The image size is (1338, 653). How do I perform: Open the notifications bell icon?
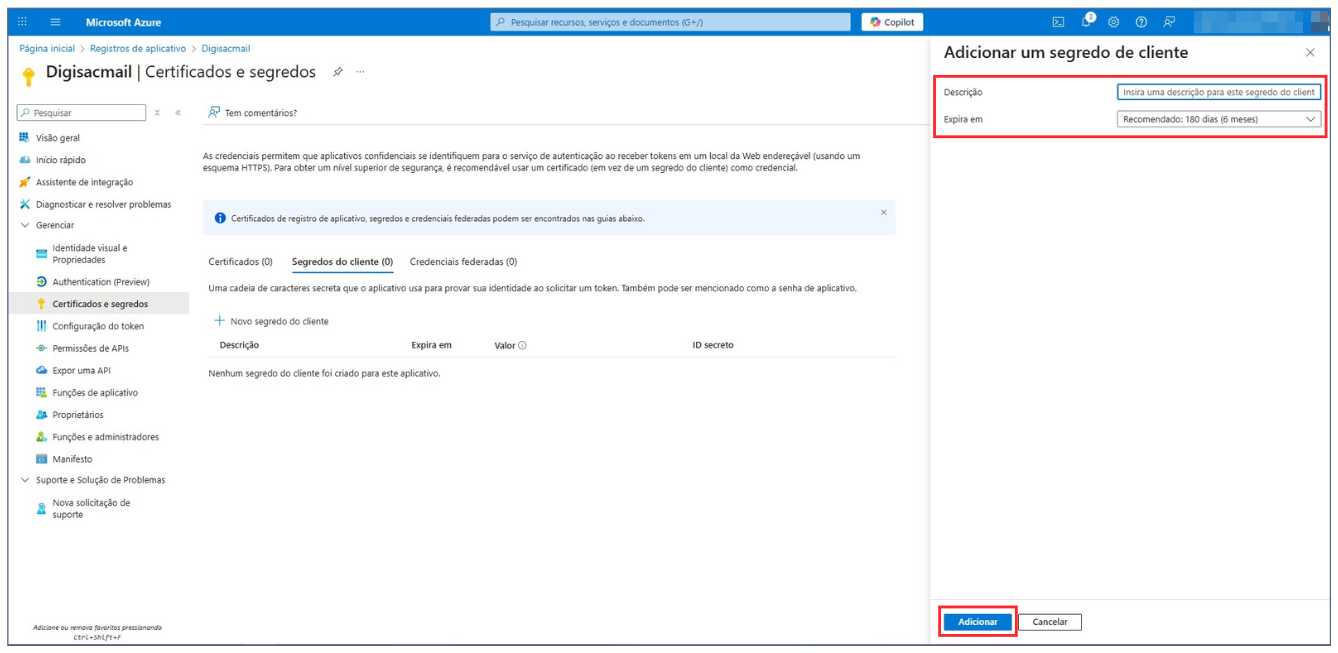pos(1087,21)
